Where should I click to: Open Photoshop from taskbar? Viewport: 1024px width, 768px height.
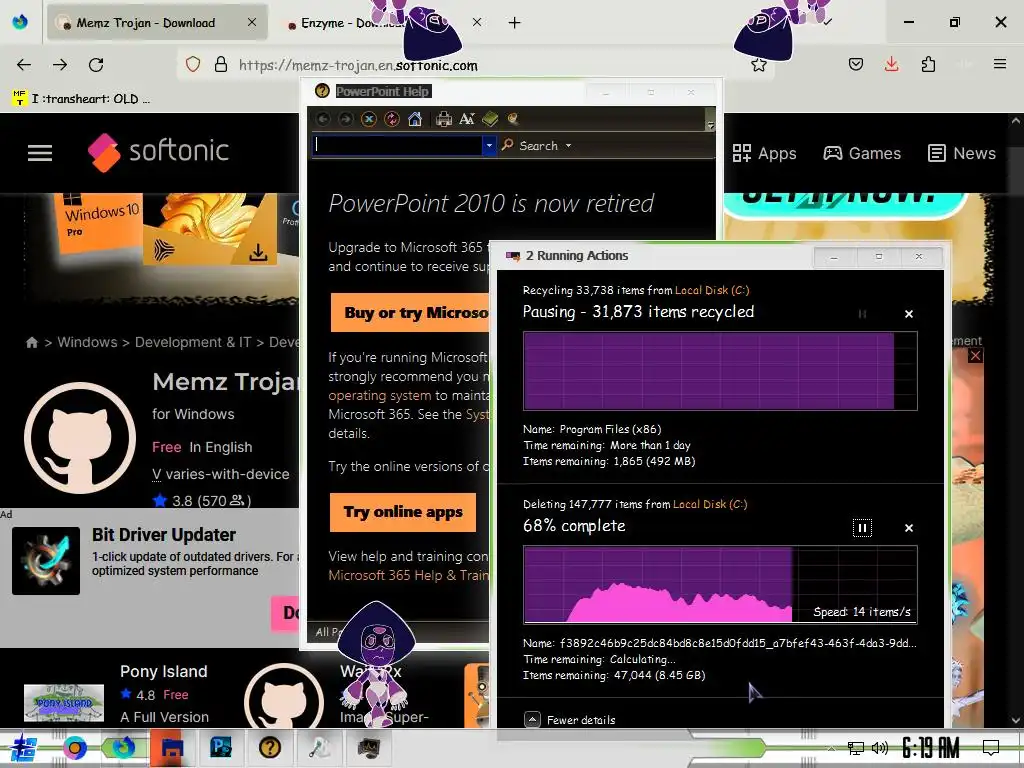click(x=221, y=748)
